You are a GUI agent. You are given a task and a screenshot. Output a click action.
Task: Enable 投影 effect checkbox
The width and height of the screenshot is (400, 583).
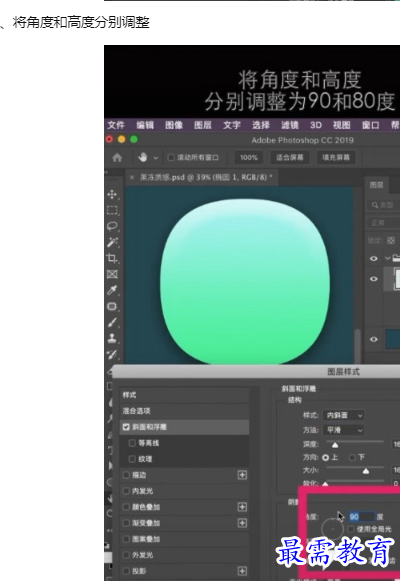[x=126, y=571]
